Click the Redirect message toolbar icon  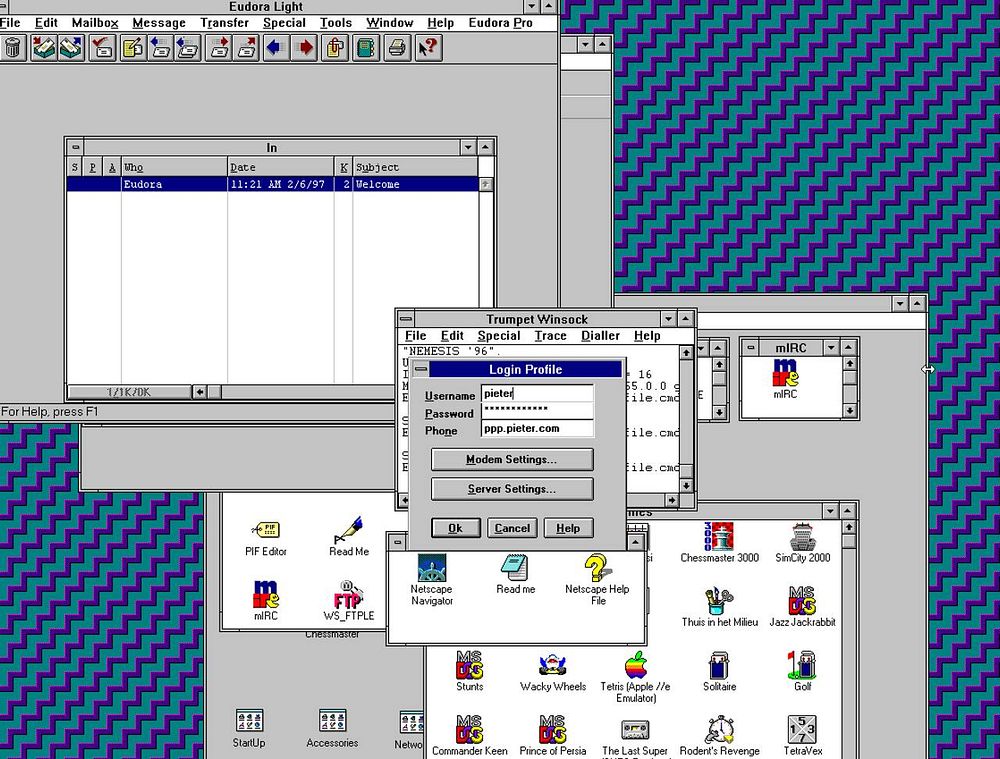pyautogui.click(x=246, y=48)
